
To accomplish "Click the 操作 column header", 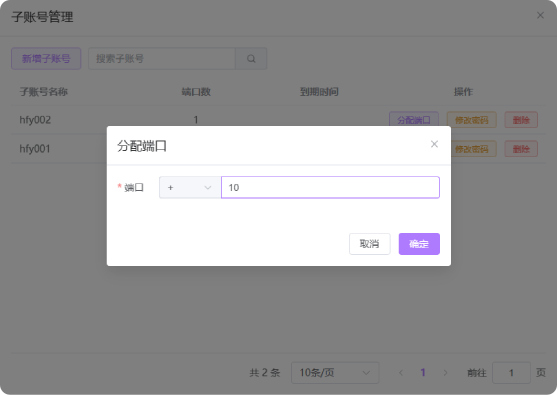I will 463,92.
